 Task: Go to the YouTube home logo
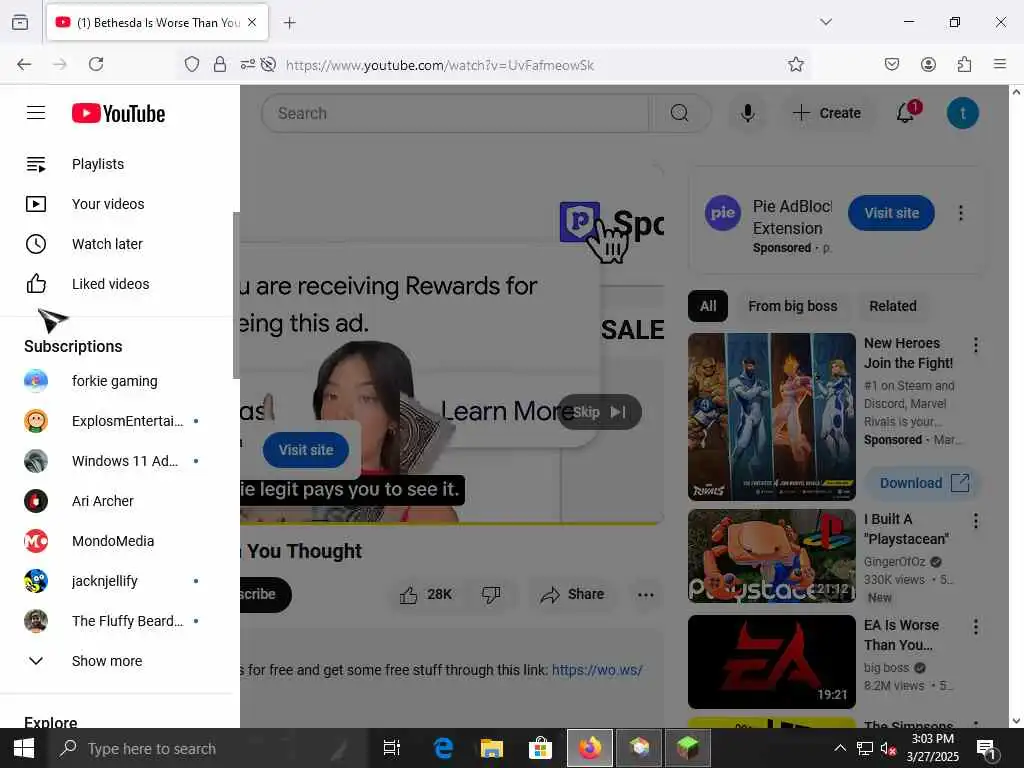click(118, 113)
